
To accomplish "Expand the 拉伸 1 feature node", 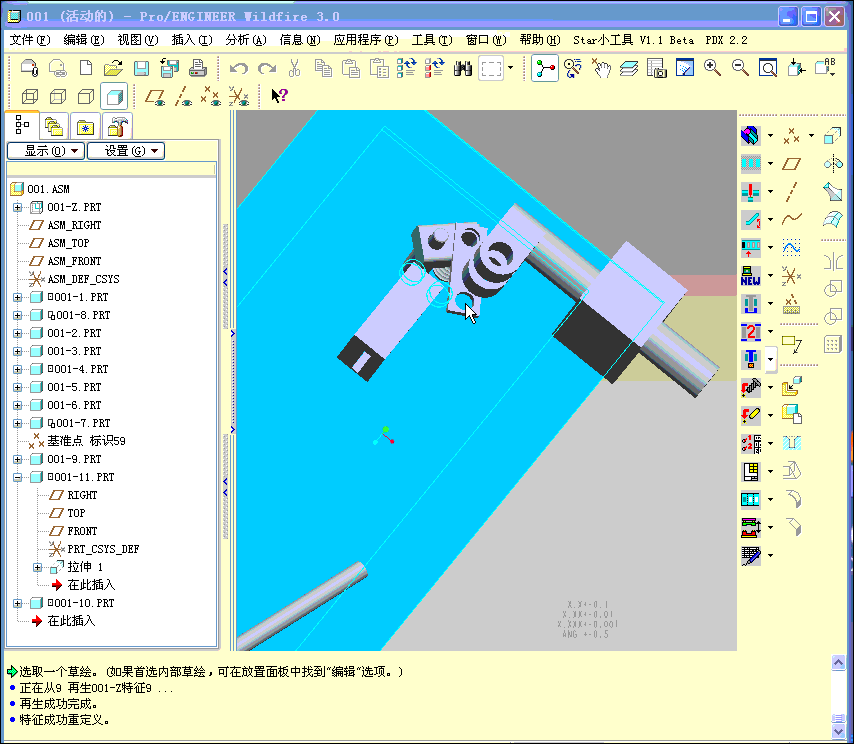I will click(38, 567).
